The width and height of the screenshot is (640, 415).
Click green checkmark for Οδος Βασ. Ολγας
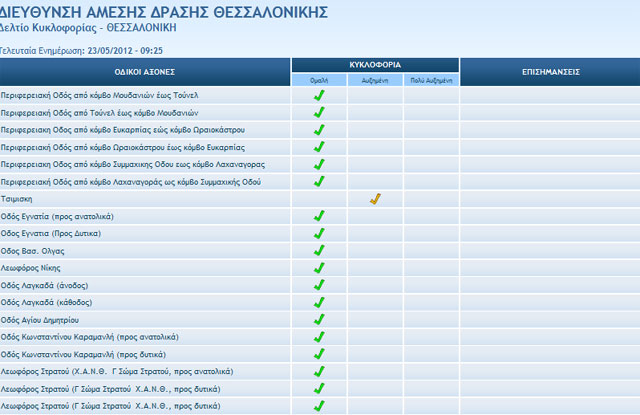(319, 251)
